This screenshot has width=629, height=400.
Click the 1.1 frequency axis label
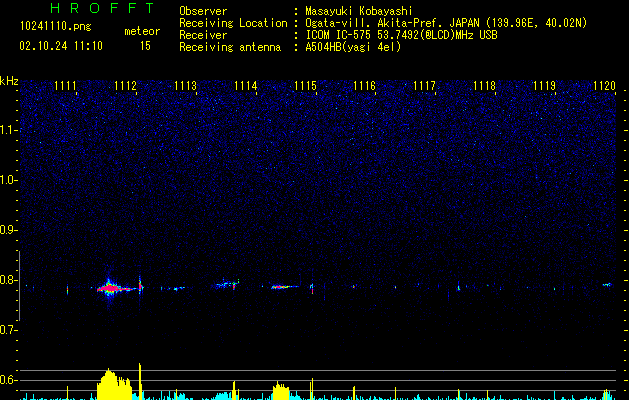click(x=8, y=130)
